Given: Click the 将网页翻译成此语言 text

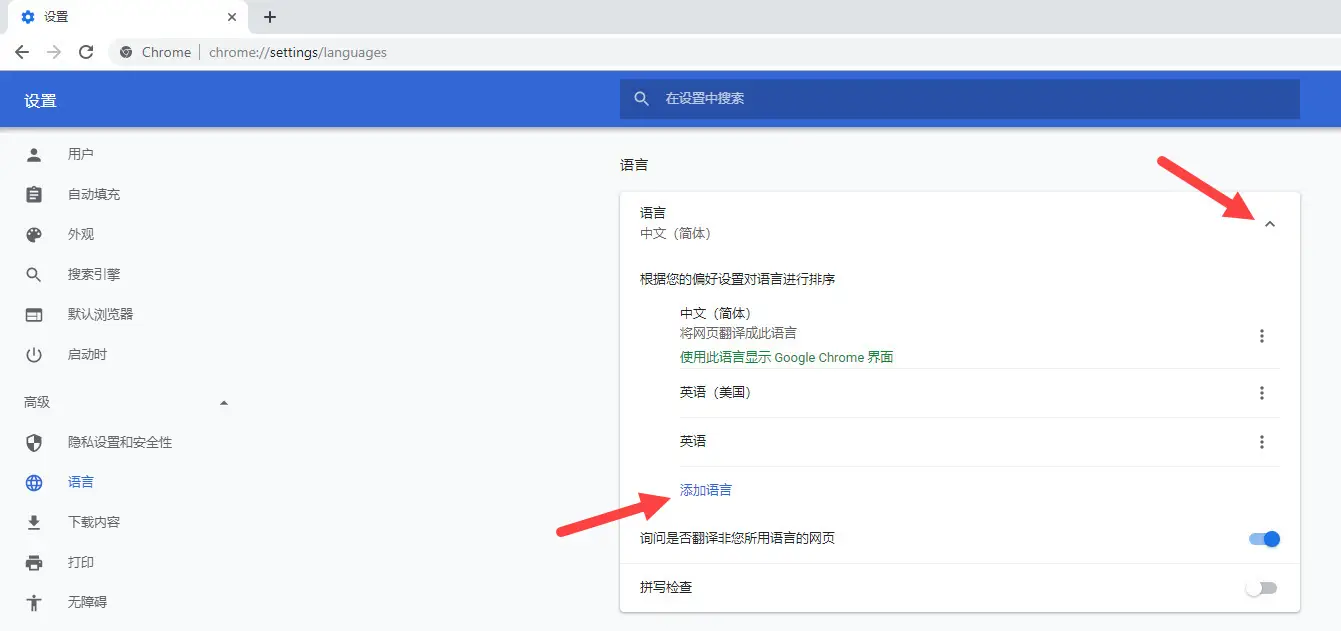Looking at the screenshot, I should click(x=738, y=333).
